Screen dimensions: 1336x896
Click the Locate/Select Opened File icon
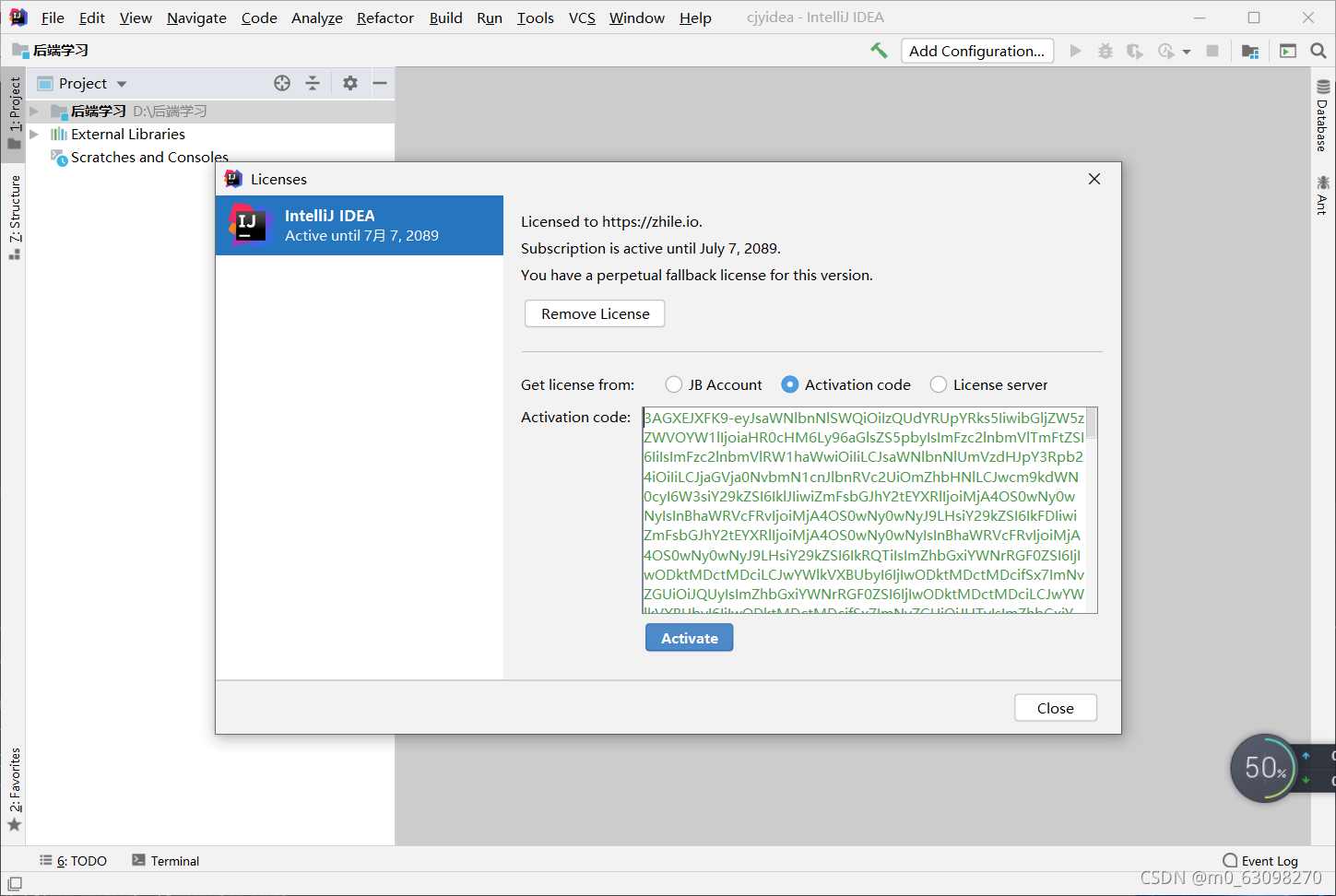282,83
